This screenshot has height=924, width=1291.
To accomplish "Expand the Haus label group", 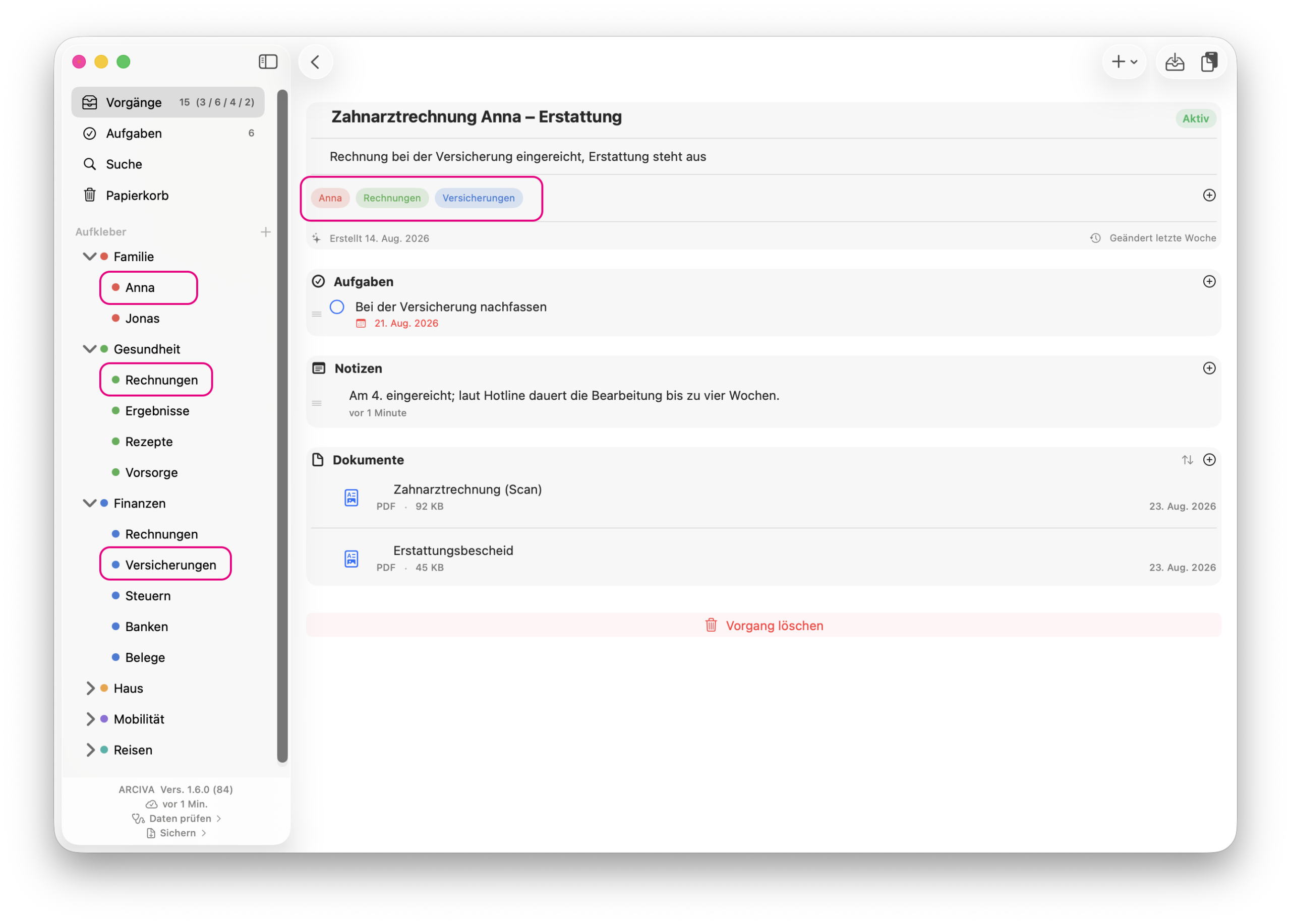I will click(90, 688).
